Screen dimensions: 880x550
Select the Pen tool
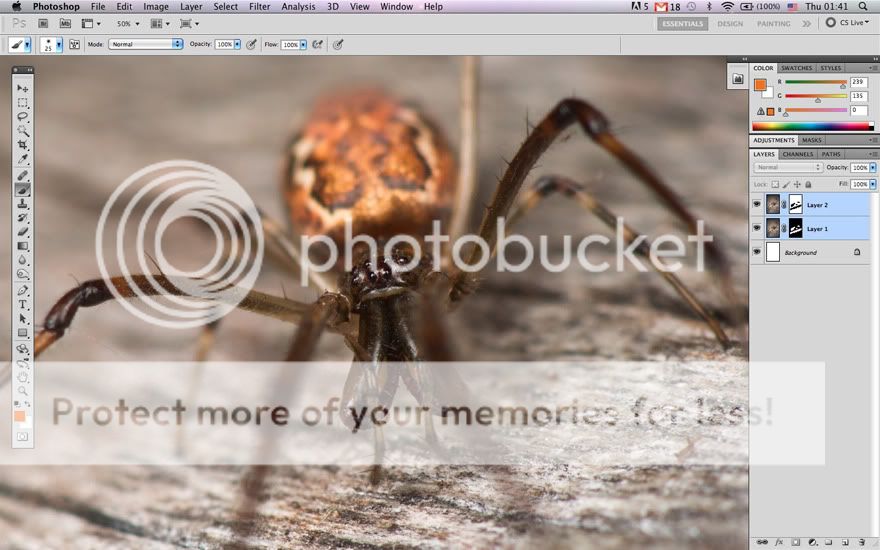[x=22, y=291]
